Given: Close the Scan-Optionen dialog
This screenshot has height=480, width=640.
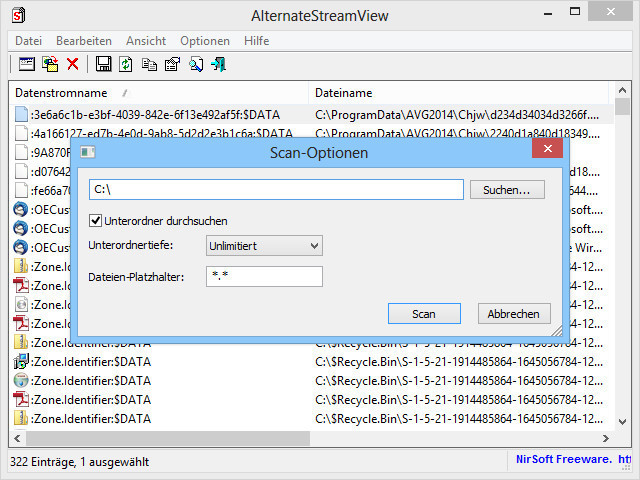Looking at the screenshot, I should (x=547, y=149).
